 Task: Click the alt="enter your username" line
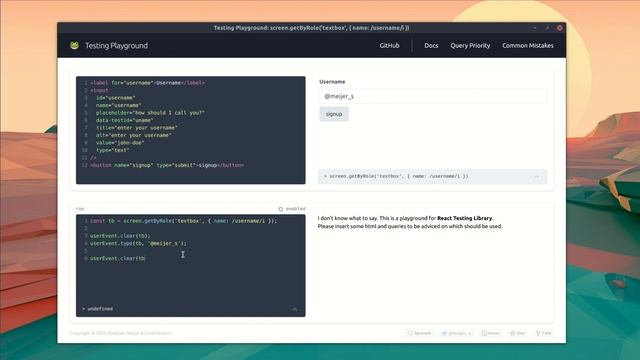(133, 135)
